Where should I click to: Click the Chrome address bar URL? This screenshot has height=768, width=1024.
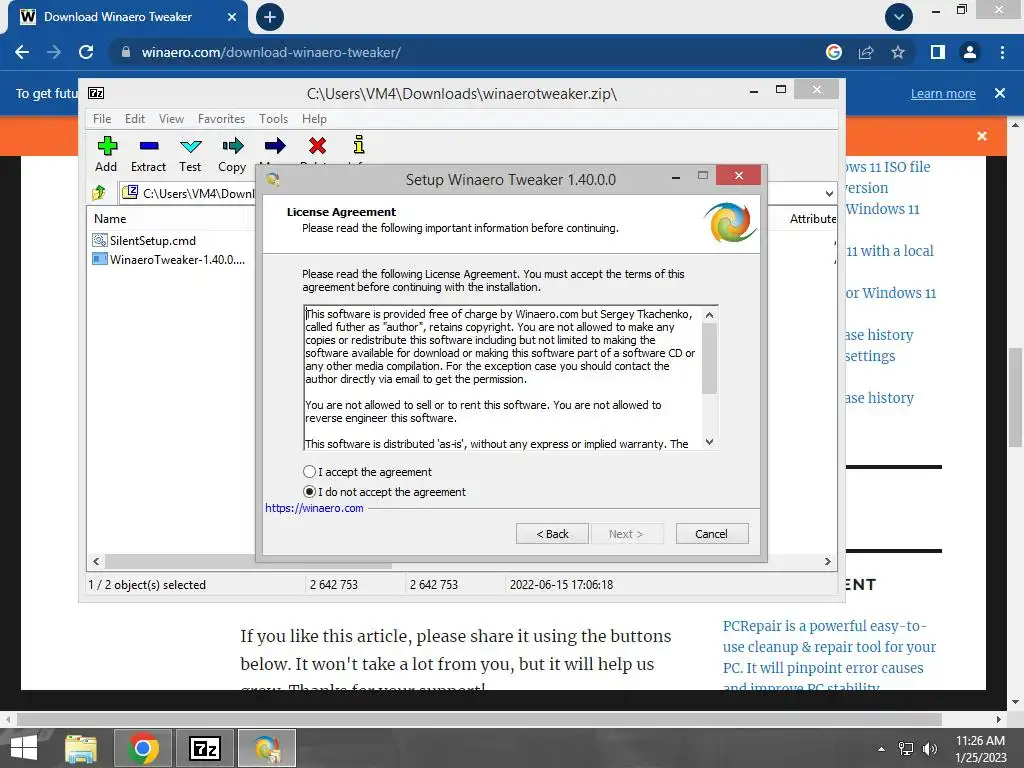(271, 52)
